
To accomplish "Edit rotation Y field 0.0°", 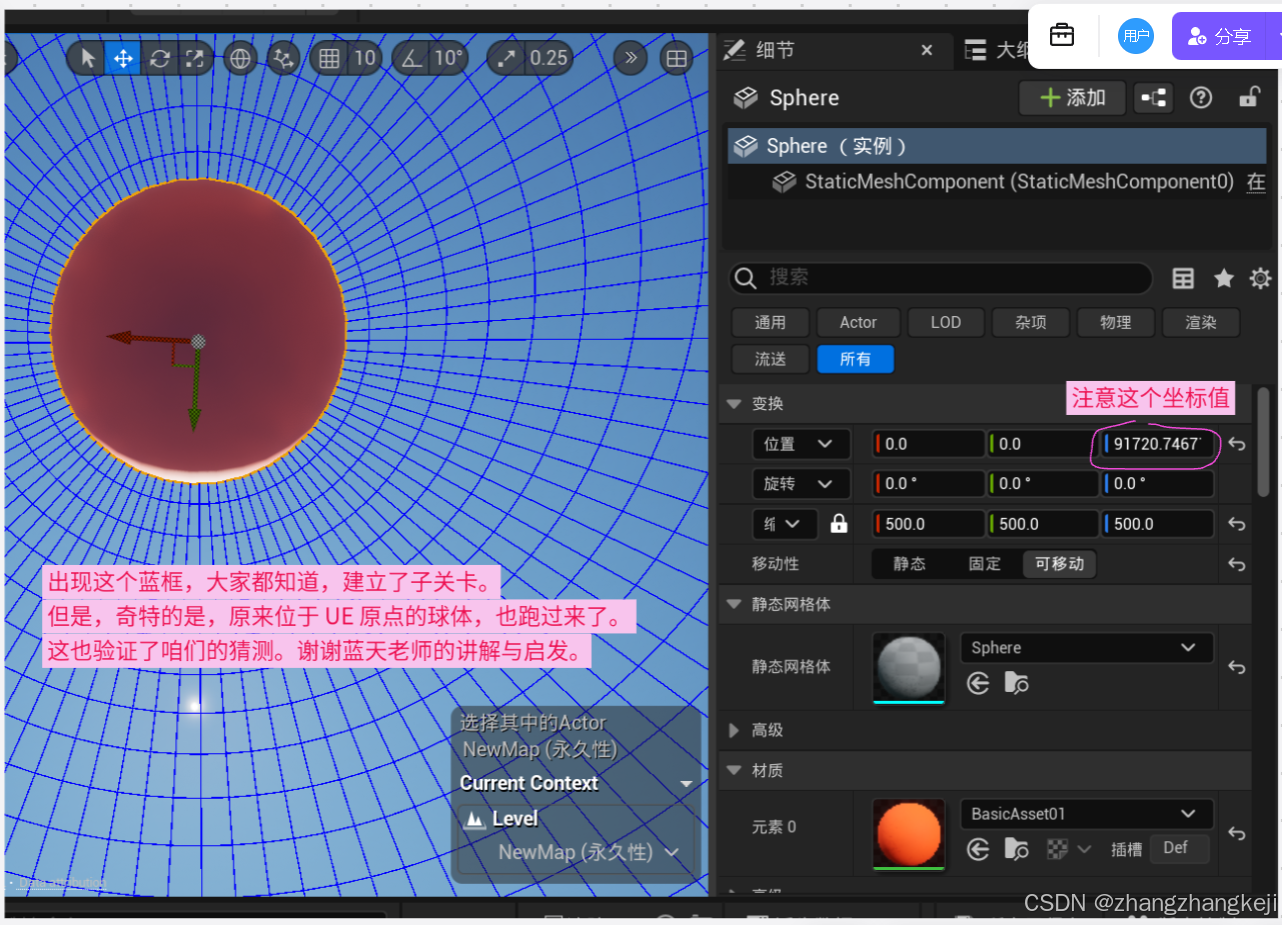I will pyautogui.click(x=1044, y=484).
